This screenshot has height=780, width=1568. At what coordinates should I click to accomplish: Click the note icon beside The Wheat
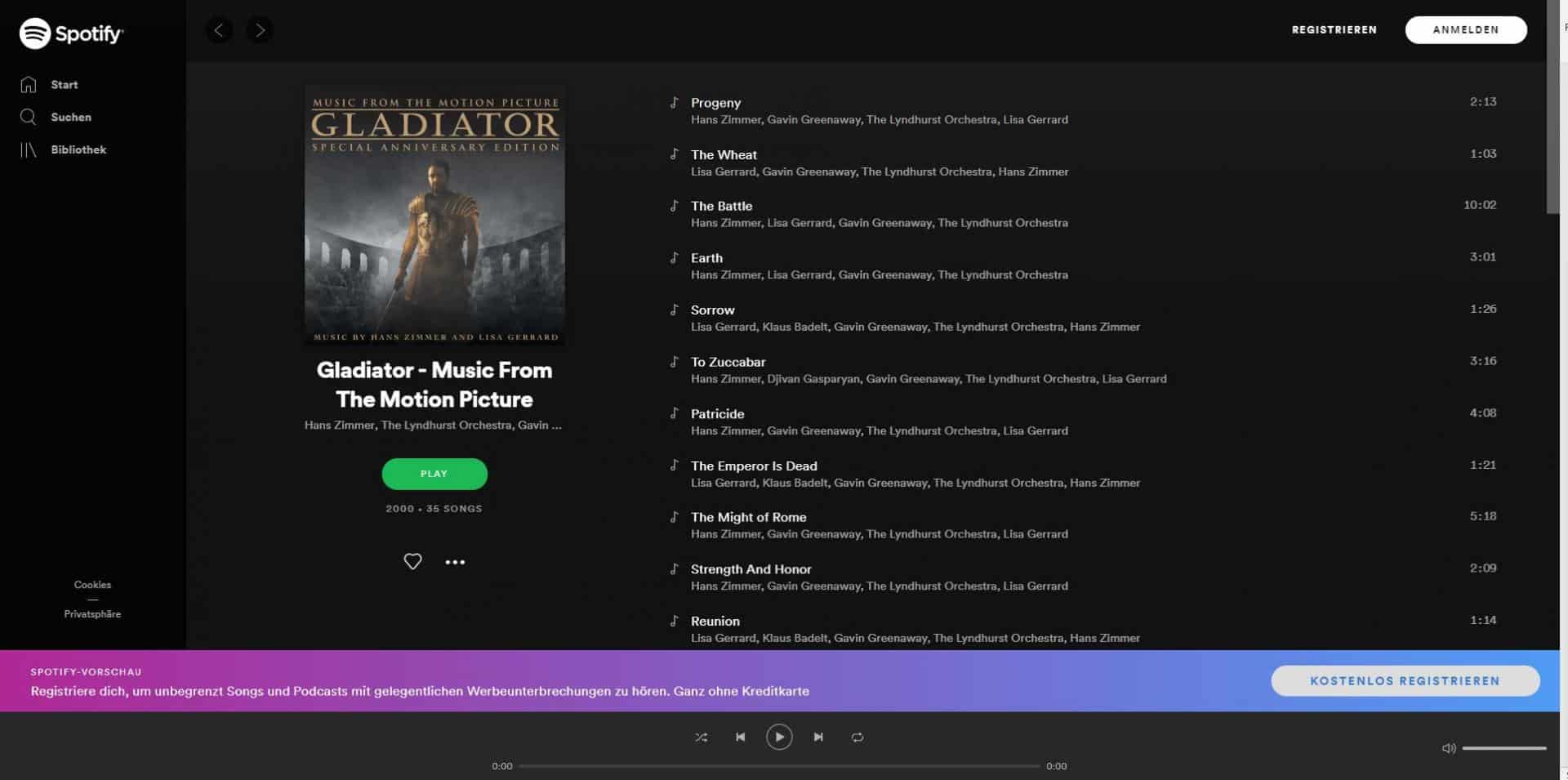click(674, 154)
